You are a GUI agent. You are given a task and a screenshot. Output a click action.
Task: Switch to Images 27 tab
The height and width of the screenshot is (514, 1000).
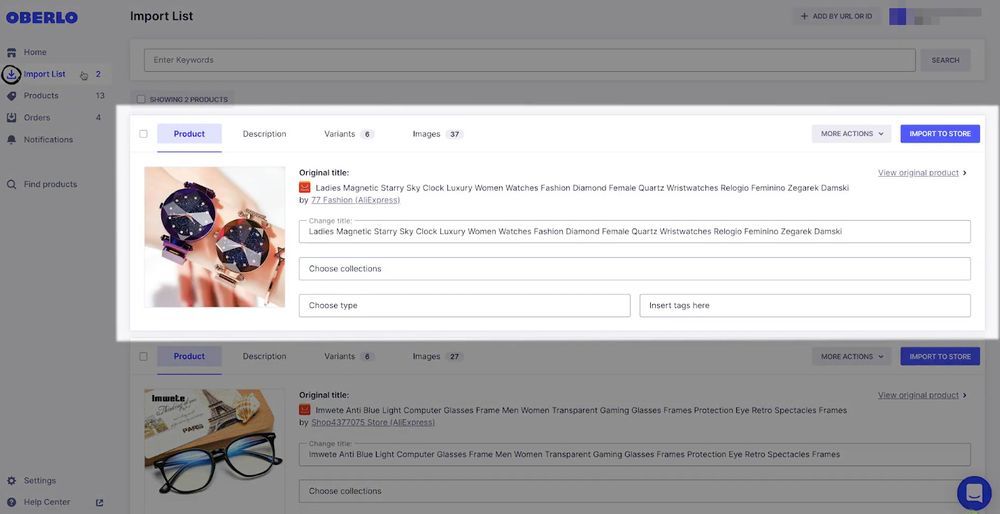coord(438,356)
